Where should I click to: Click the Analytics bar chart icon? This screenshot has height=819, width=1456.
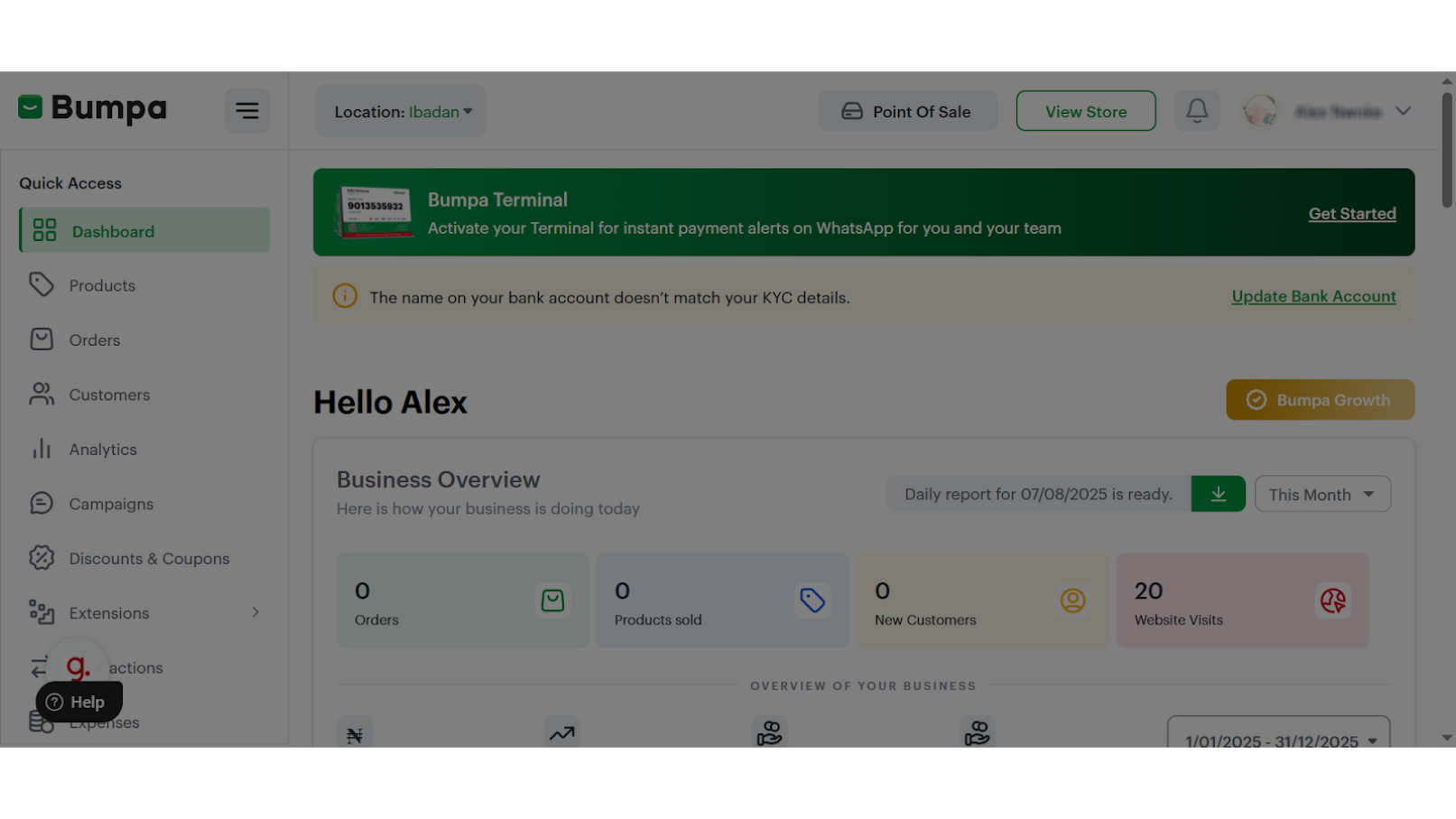[x=42, y=449]
